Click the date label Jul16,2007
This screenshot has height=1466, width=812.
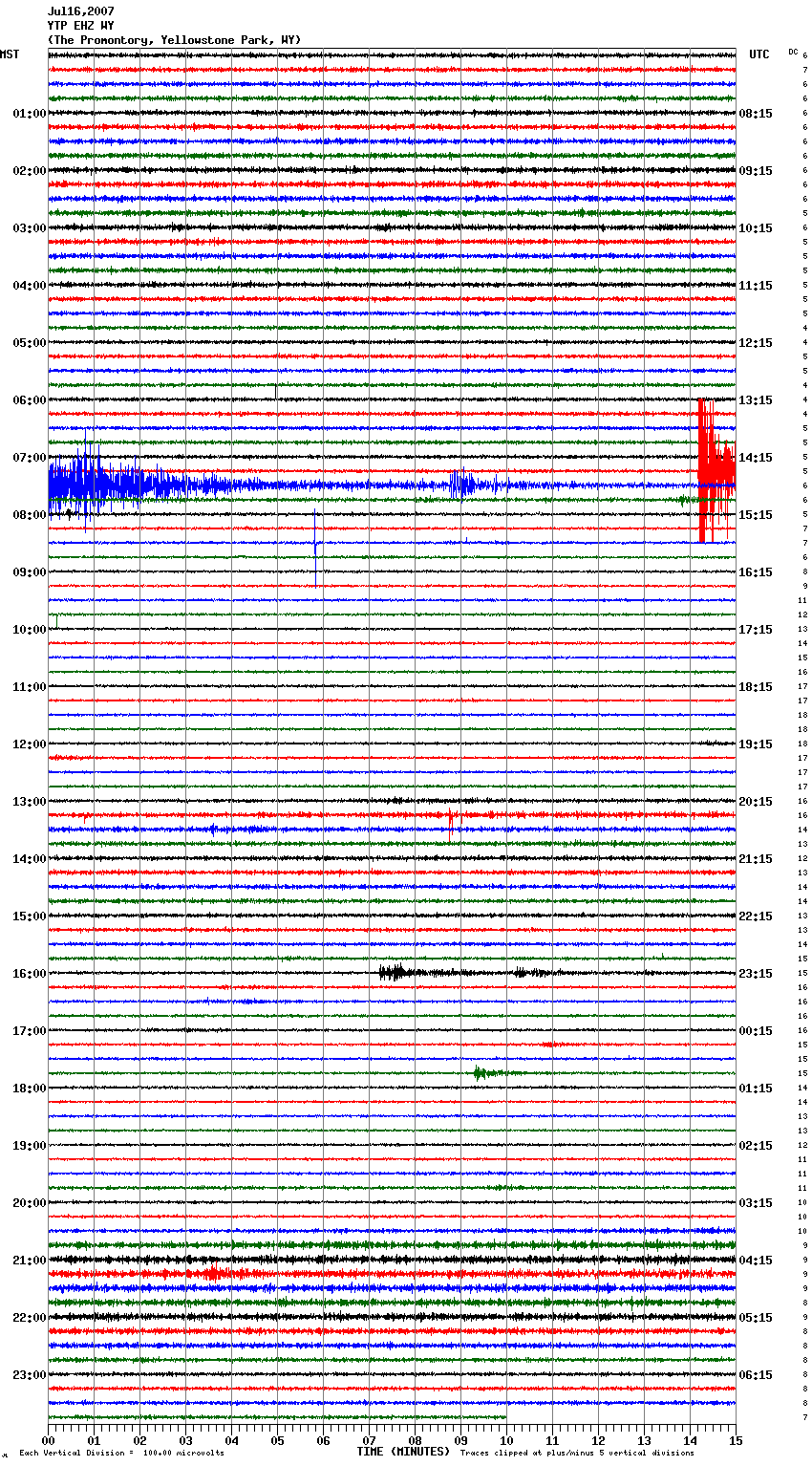coord(81,11)
